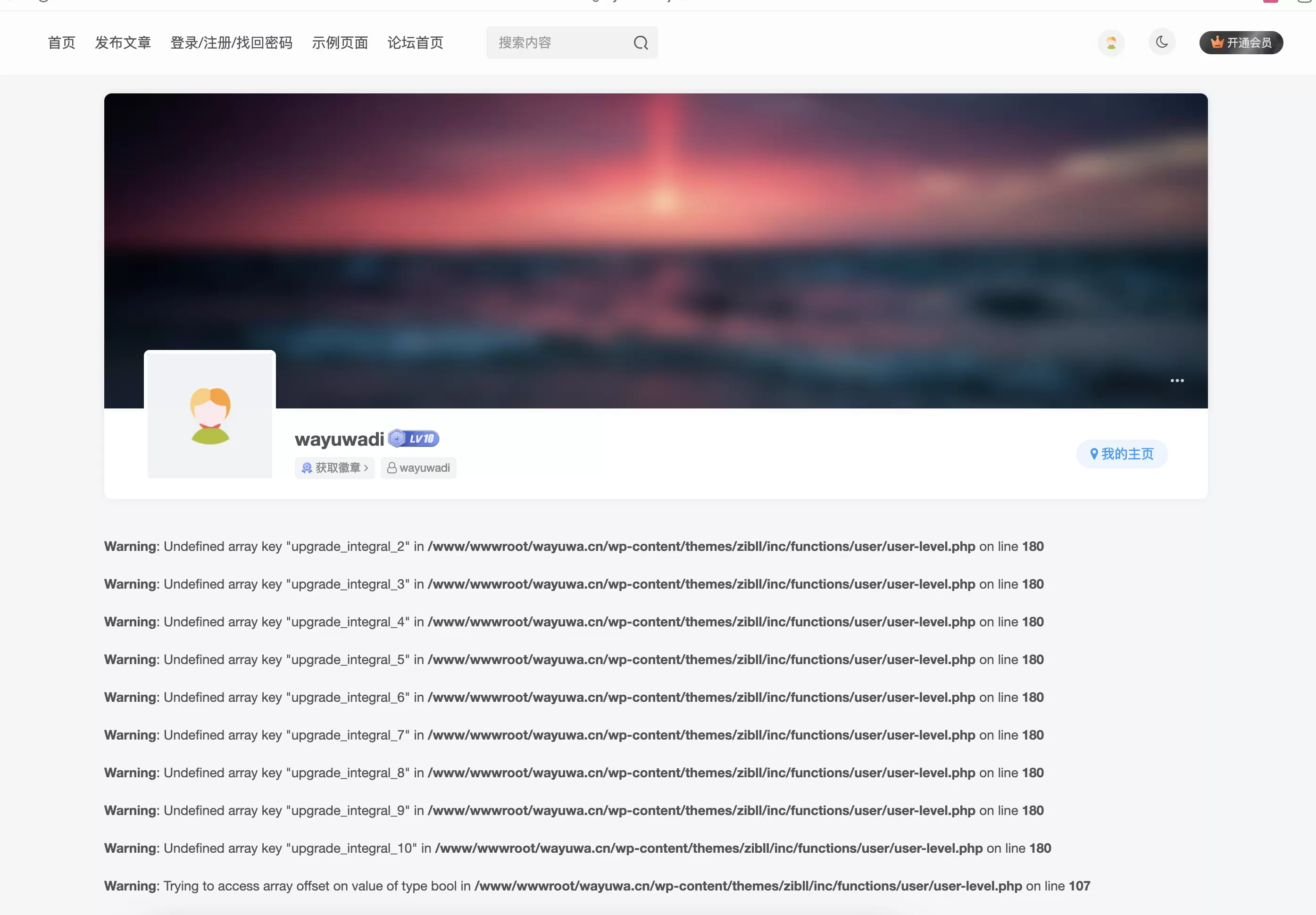The width and height of the screenshot is (1316, 915).
Task: Open the 获取徽章 link
Action: tap(335, 467)
